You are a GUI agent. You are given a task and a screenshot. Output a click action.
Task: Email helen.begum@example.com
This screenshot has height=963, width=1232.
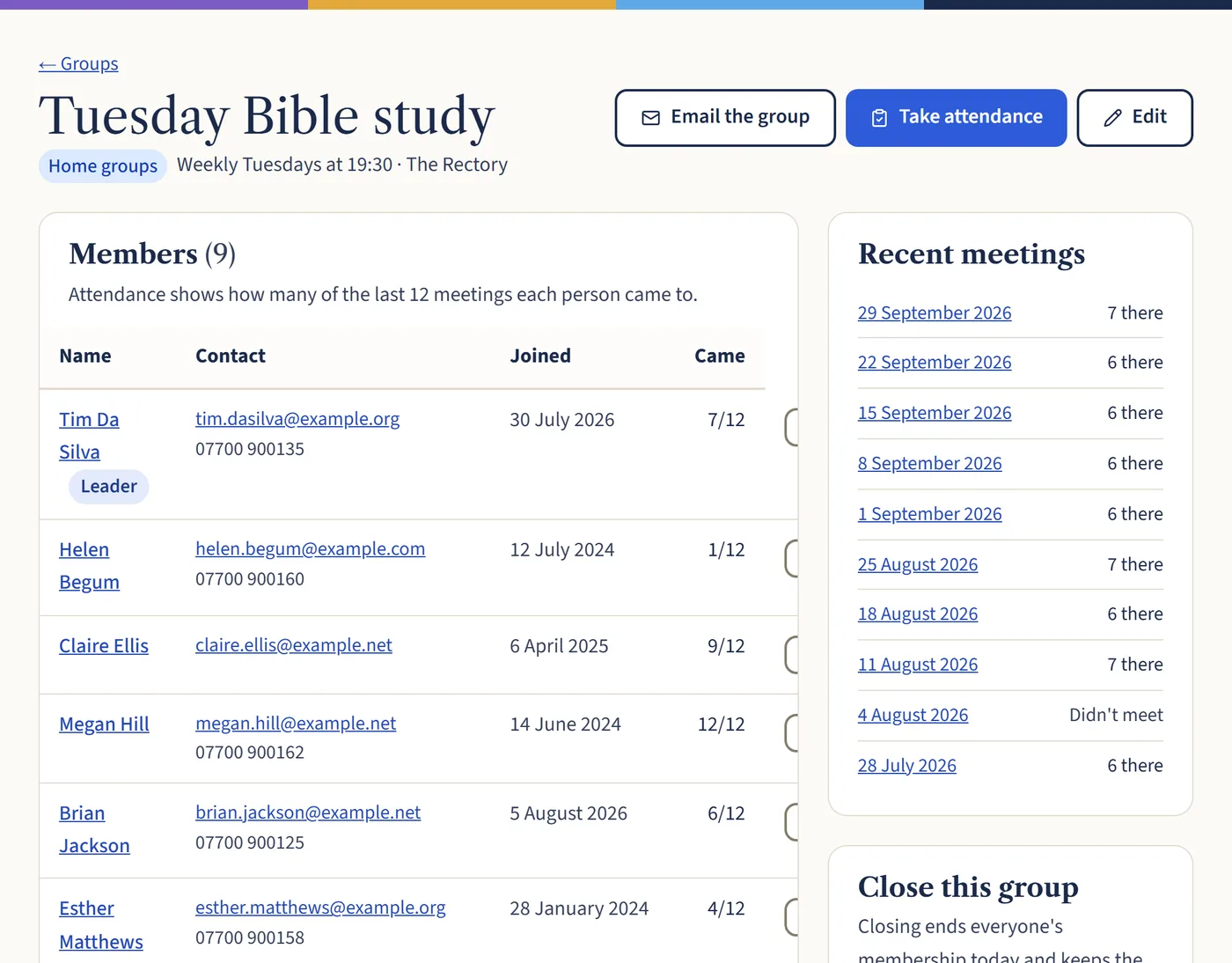[x=310, y=549]
